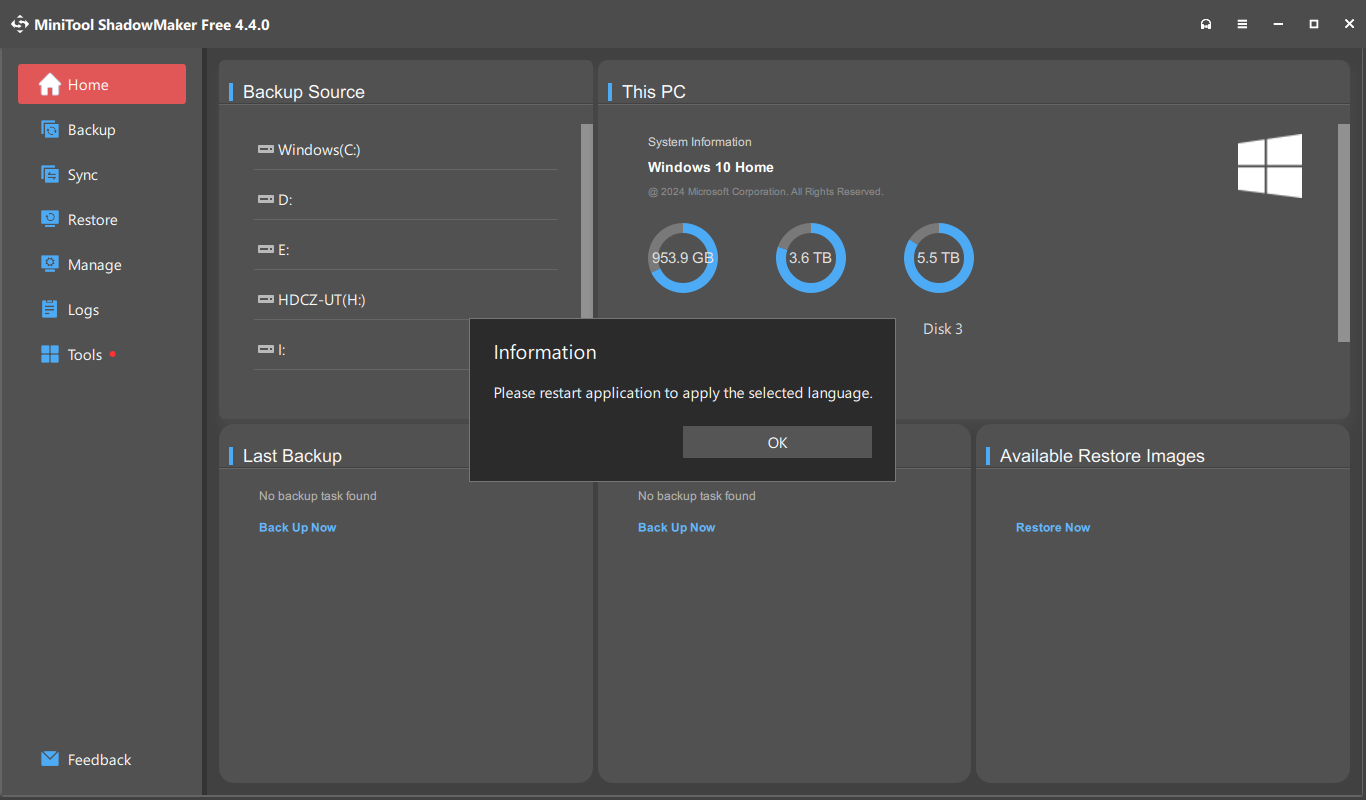Open the headset support icon in title bar
This screenshot has height=800, width=1366.
tap(1207, 24)
